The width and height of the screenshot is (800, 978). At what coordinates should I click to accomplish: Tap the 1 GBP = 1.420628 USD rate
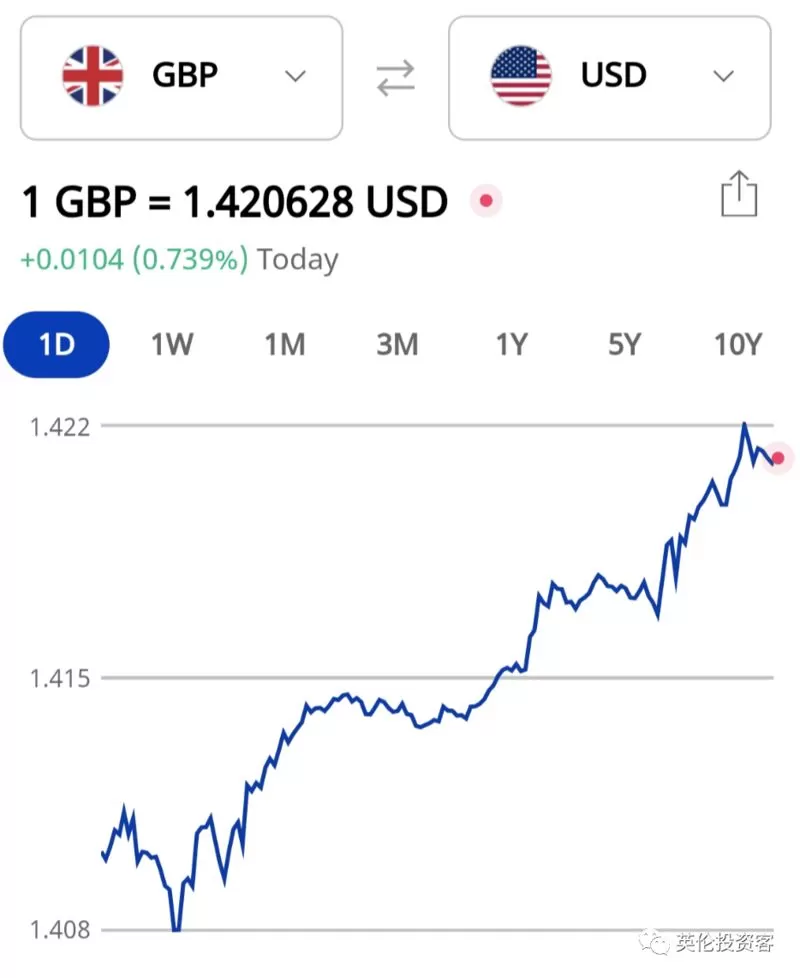[x=234, y=201]
